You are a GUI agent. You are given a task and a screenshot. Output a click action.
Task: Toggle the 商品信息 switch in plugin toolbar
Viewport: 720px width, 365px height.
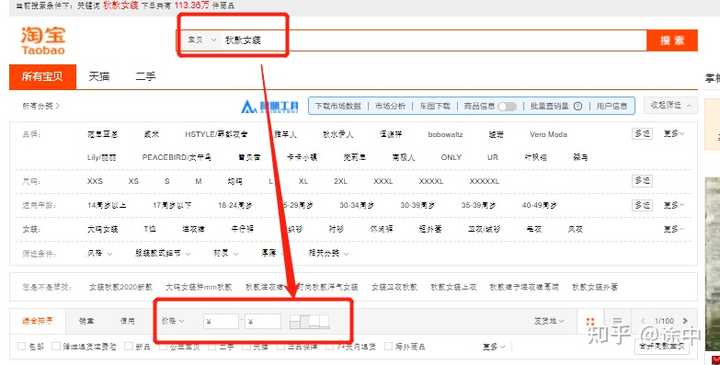tap(507, 106)
